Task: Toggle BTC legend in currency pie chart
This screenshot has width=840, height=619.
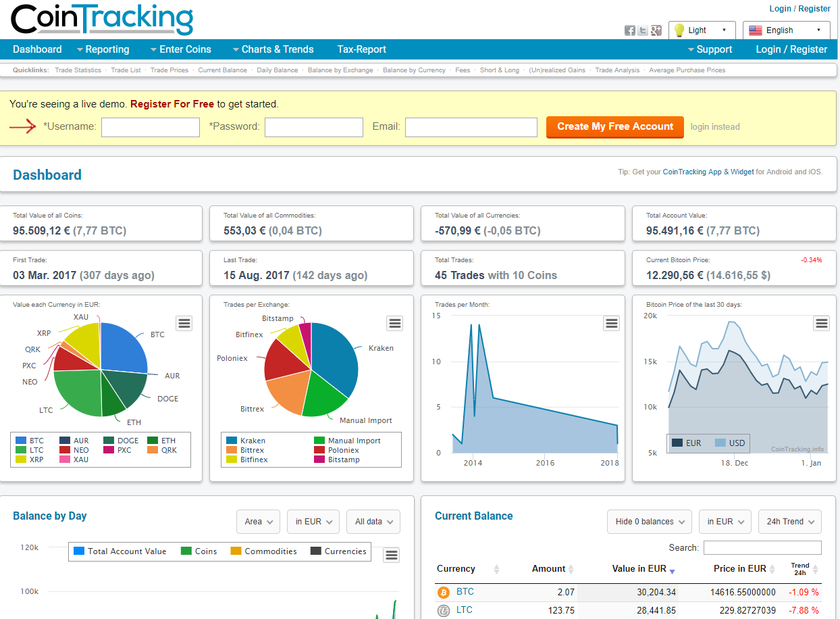Action: click(x=30, y=441)
